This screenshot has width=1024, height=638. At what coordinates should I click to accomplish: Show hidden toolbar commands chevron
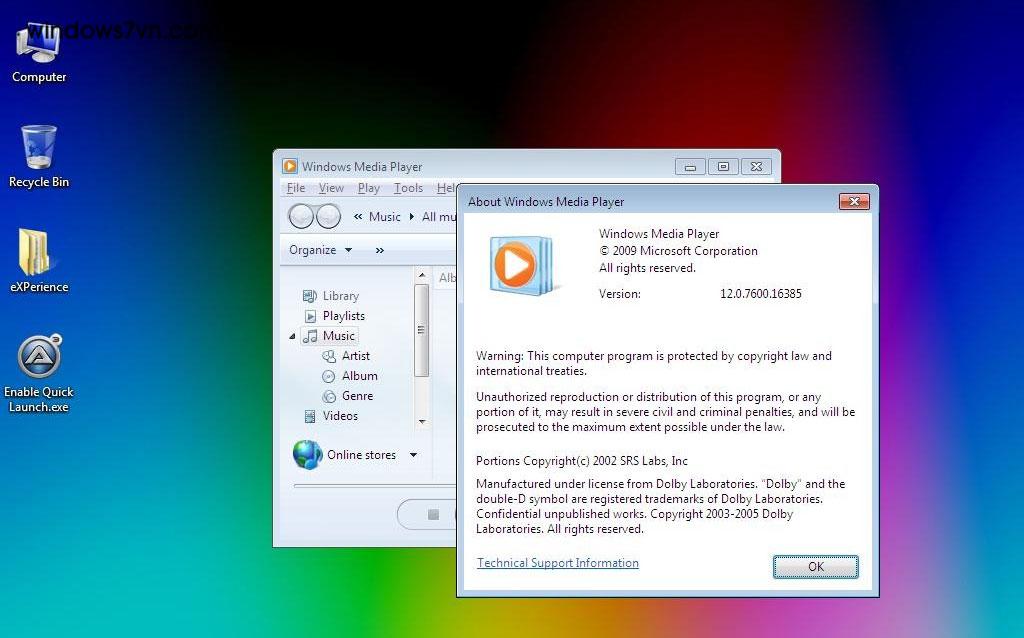tap(379, 250)
